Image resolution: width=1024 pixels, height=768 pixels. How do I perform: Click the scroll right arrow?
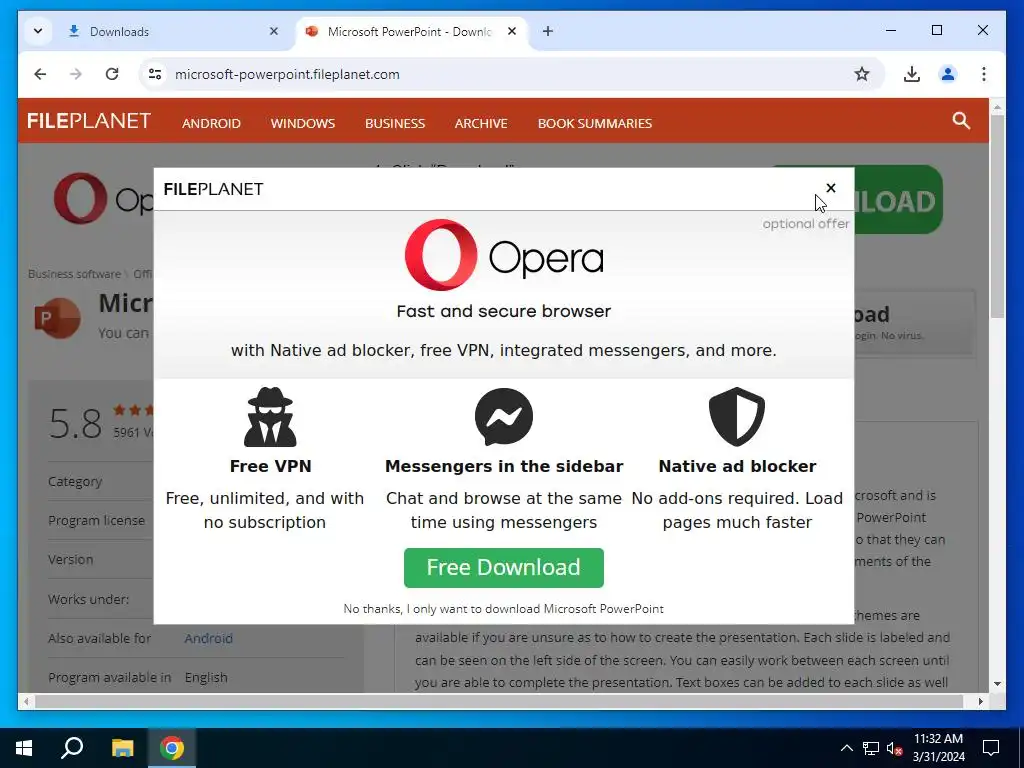(980, 701)
